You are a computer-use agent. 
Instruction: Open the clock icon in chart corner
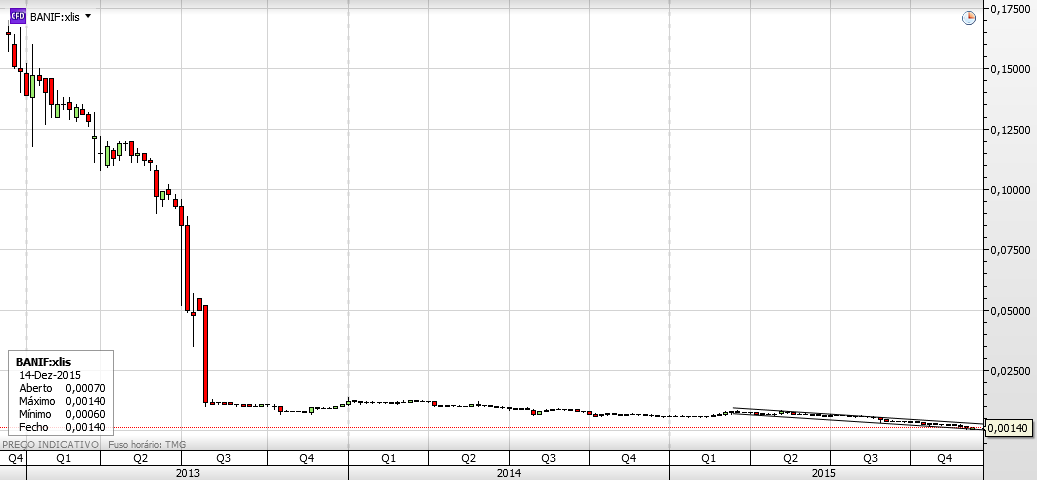(x=968, y=18)
